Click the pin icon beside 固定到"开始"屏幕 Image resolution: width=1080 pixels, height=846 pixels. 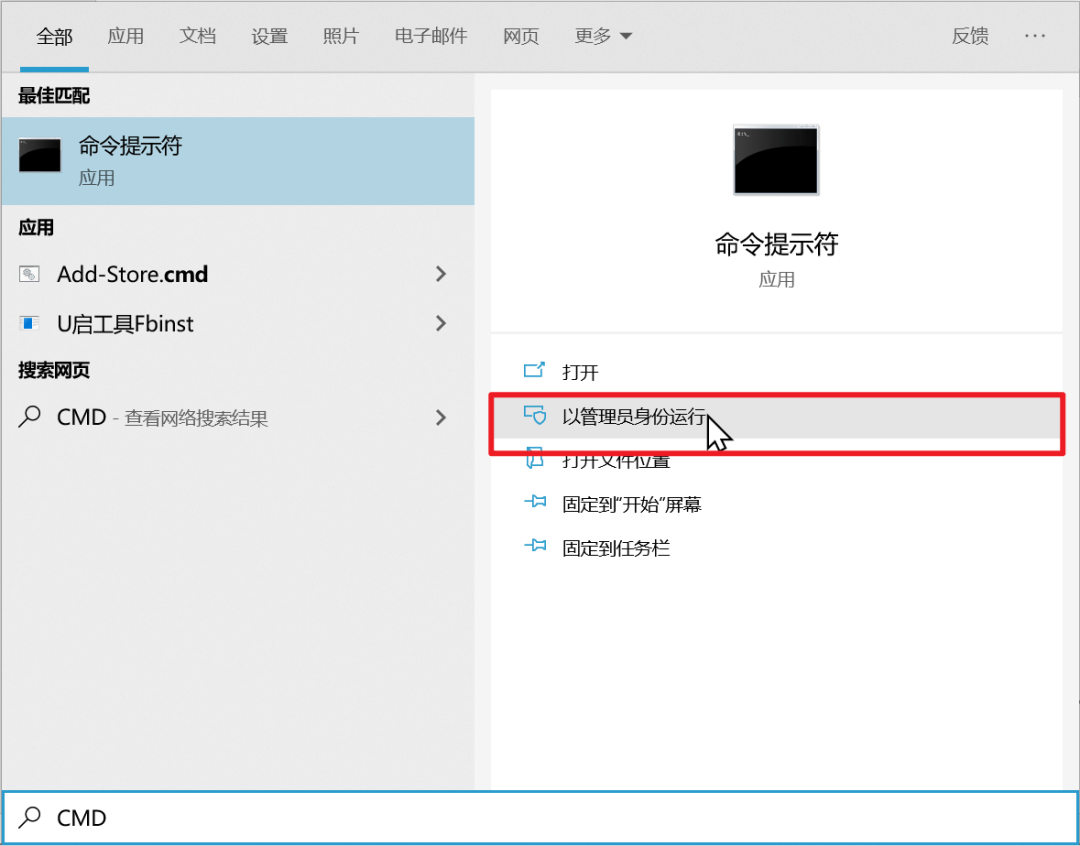[533, 503]
